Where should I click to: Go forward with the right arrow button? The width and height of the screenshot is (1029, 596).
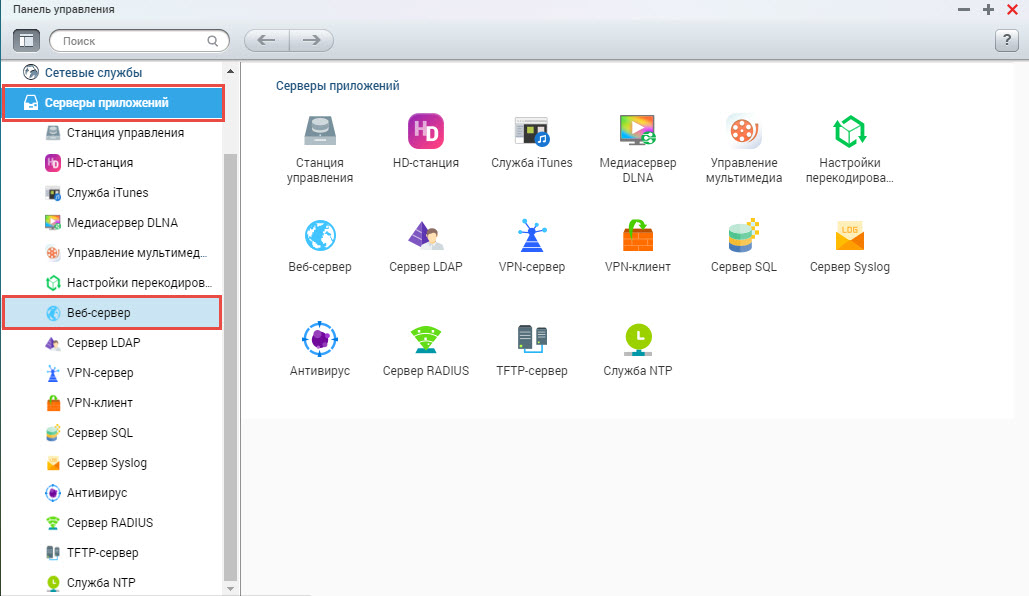pyautogui.click(x=312, y=41)
